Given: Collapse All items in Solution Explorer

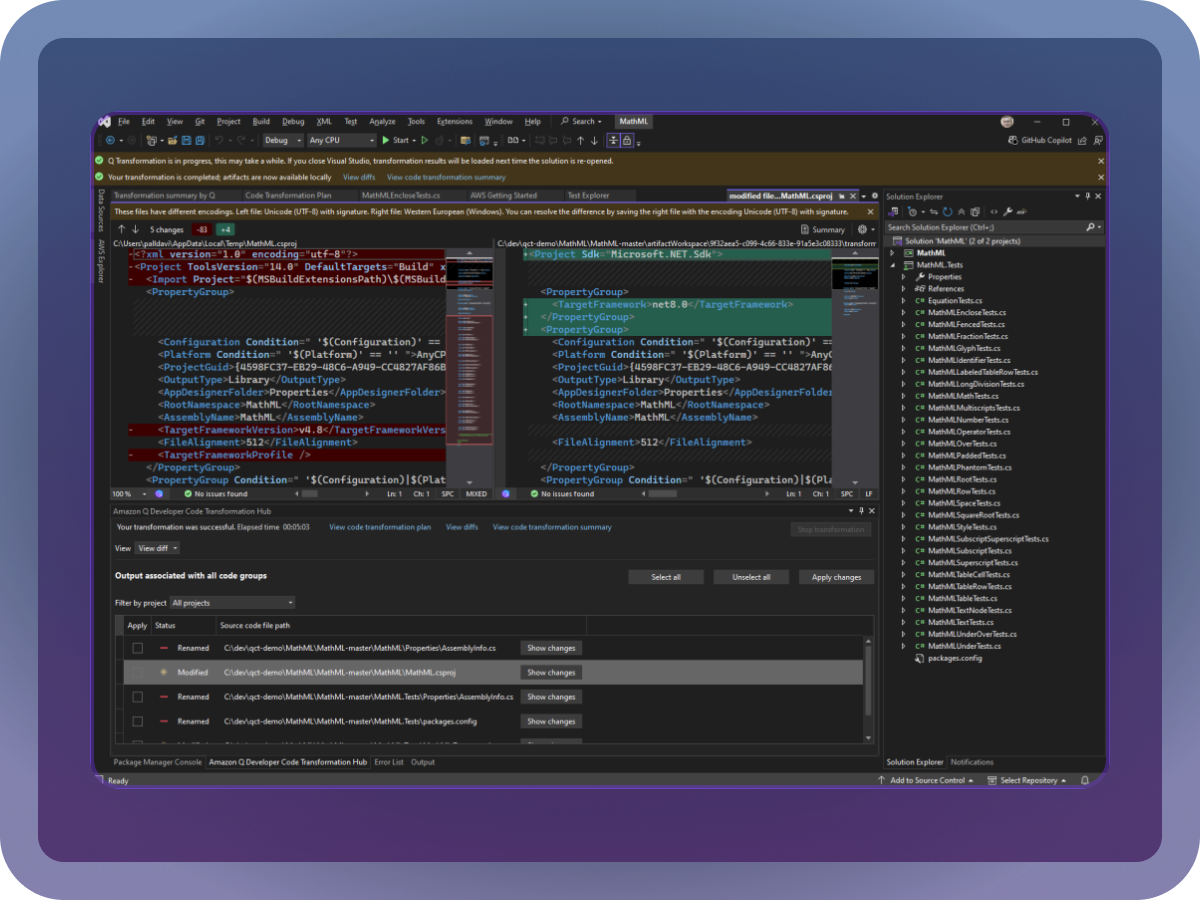Looking at the screenshot, I should 962,211.
